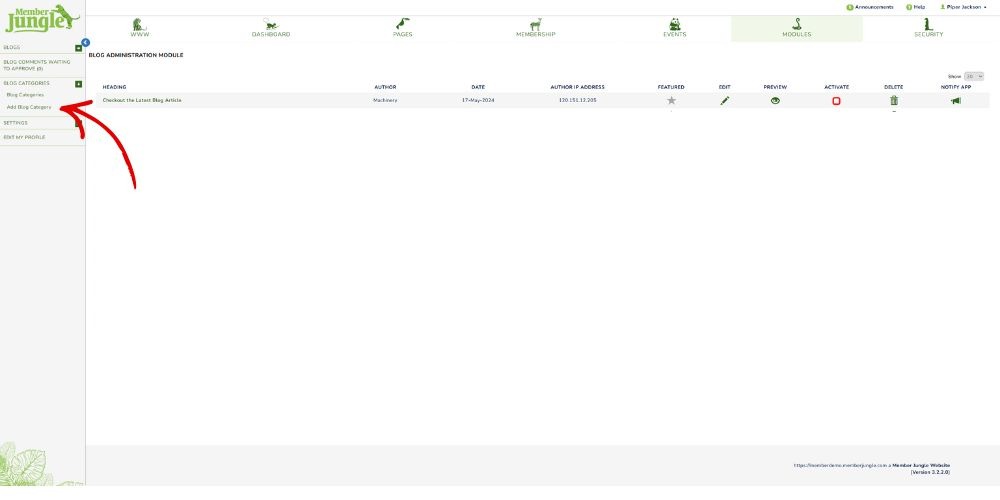Open the 'Checkout the Latest Blog Article' heading link
The image size is (1000, 500).
point(142,100)
